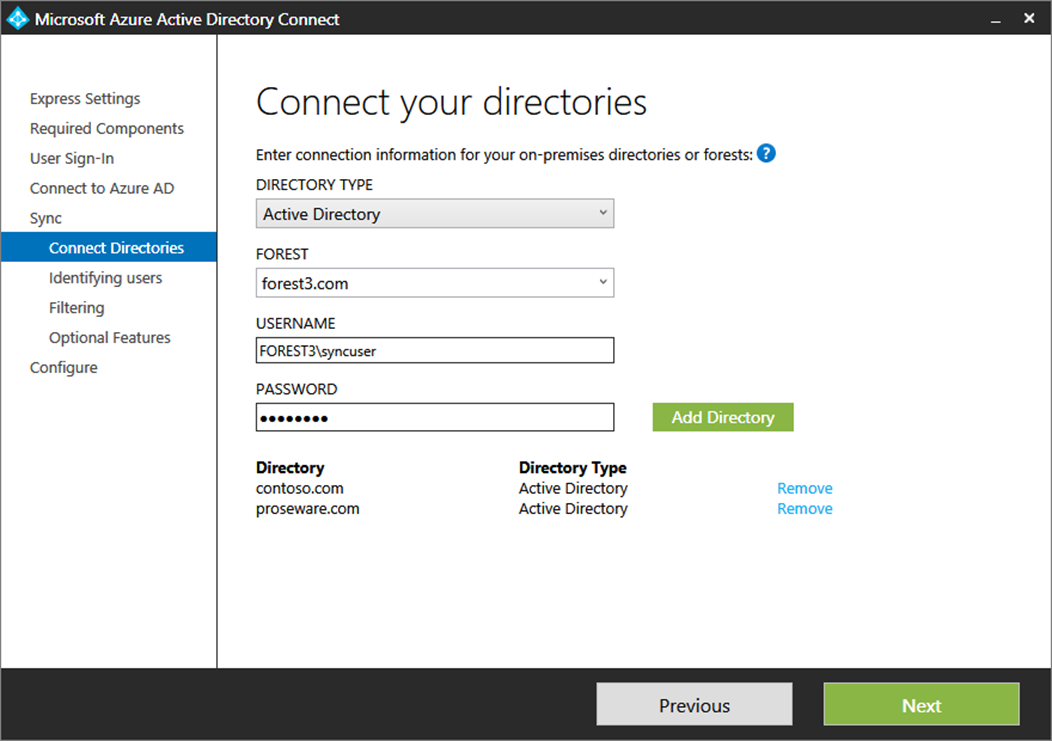Open Required Components step
The height and width of the screenshot is (741, 1052).
pos(107,128)
